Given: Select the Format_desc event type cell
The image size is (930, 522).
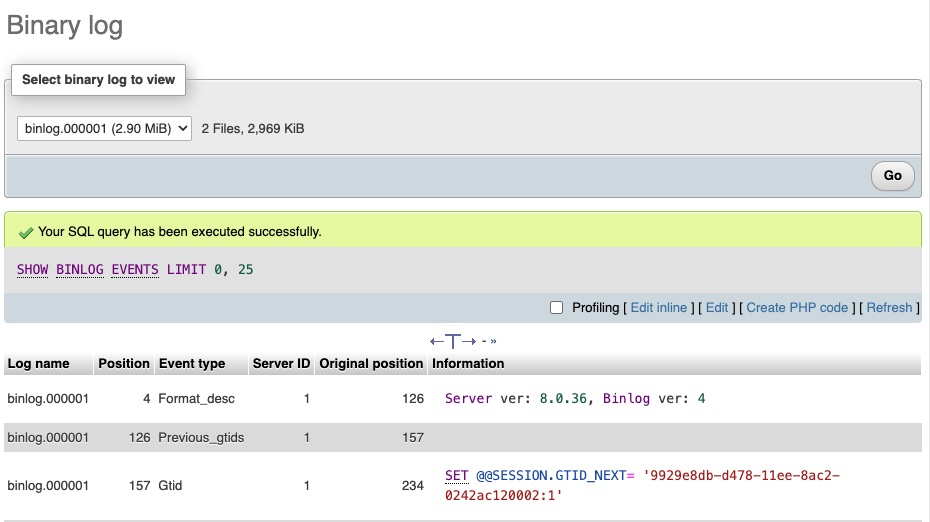Looking at the screenshot, I should pyautogui.click(x=196, y=399).
